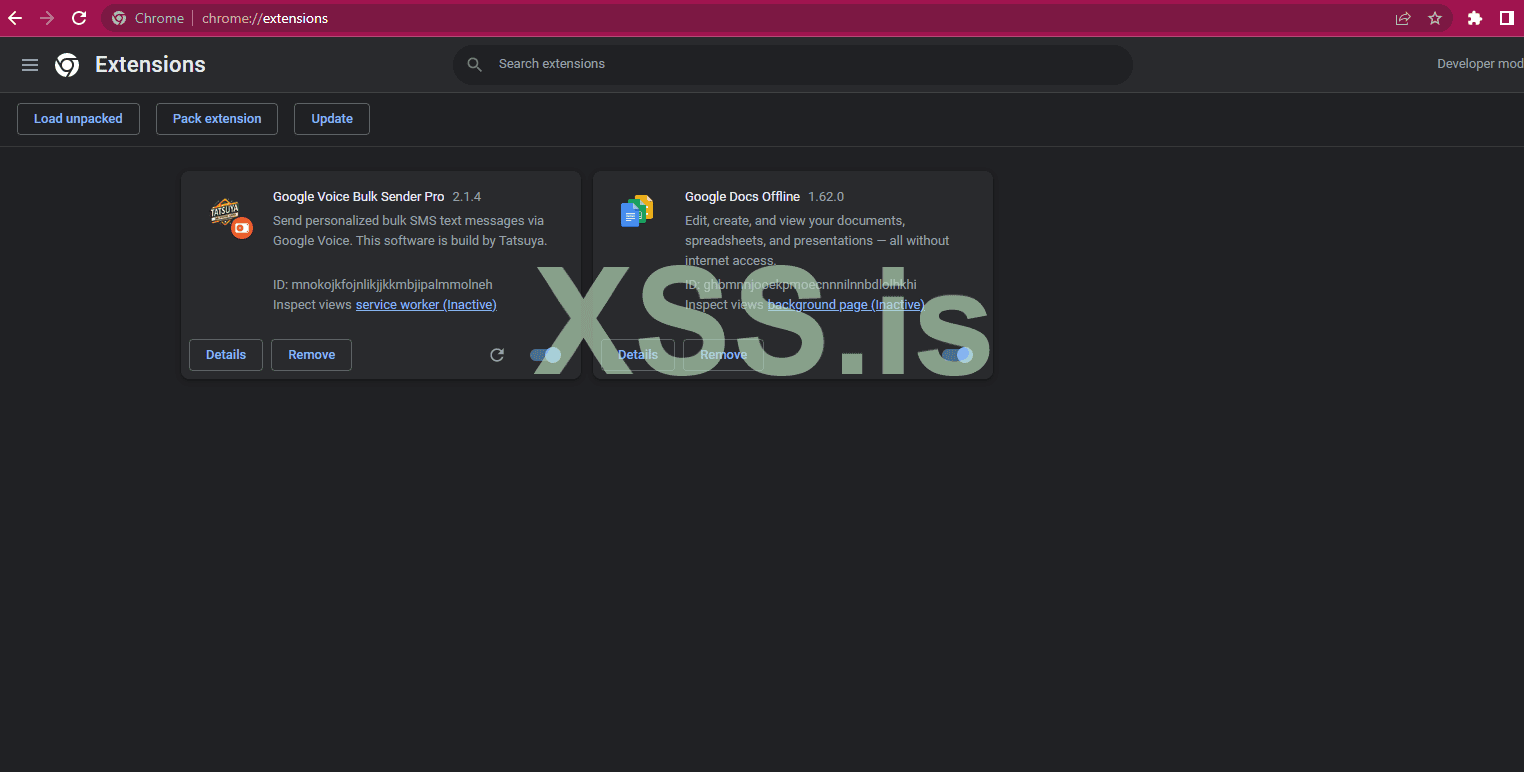Click the browser forward arrow
Viewport: 1524px width, 772px height.
[x=47, y=18]
